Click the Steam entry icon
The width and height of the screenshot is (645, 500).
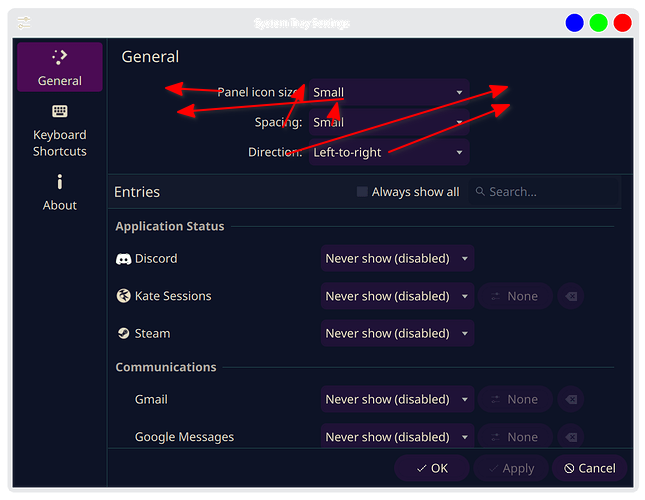[x=124, y=334]
